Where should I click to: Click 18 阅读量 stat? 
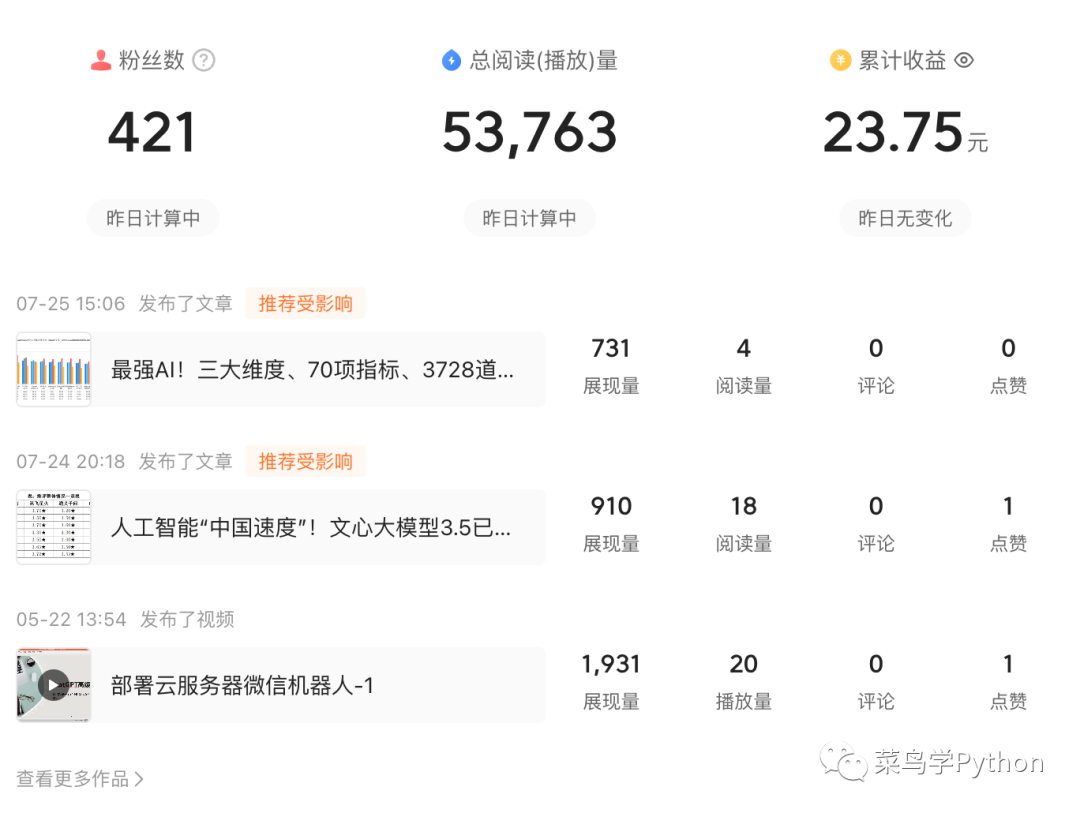coord(743,524)
